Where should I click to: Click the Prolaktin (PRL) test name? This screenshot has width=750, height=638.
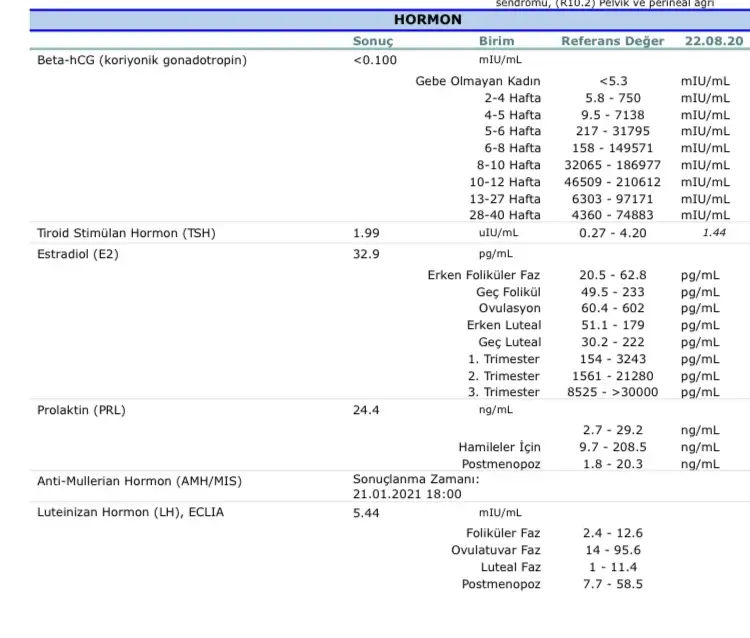pyautogui.click(x=81, y=410)
